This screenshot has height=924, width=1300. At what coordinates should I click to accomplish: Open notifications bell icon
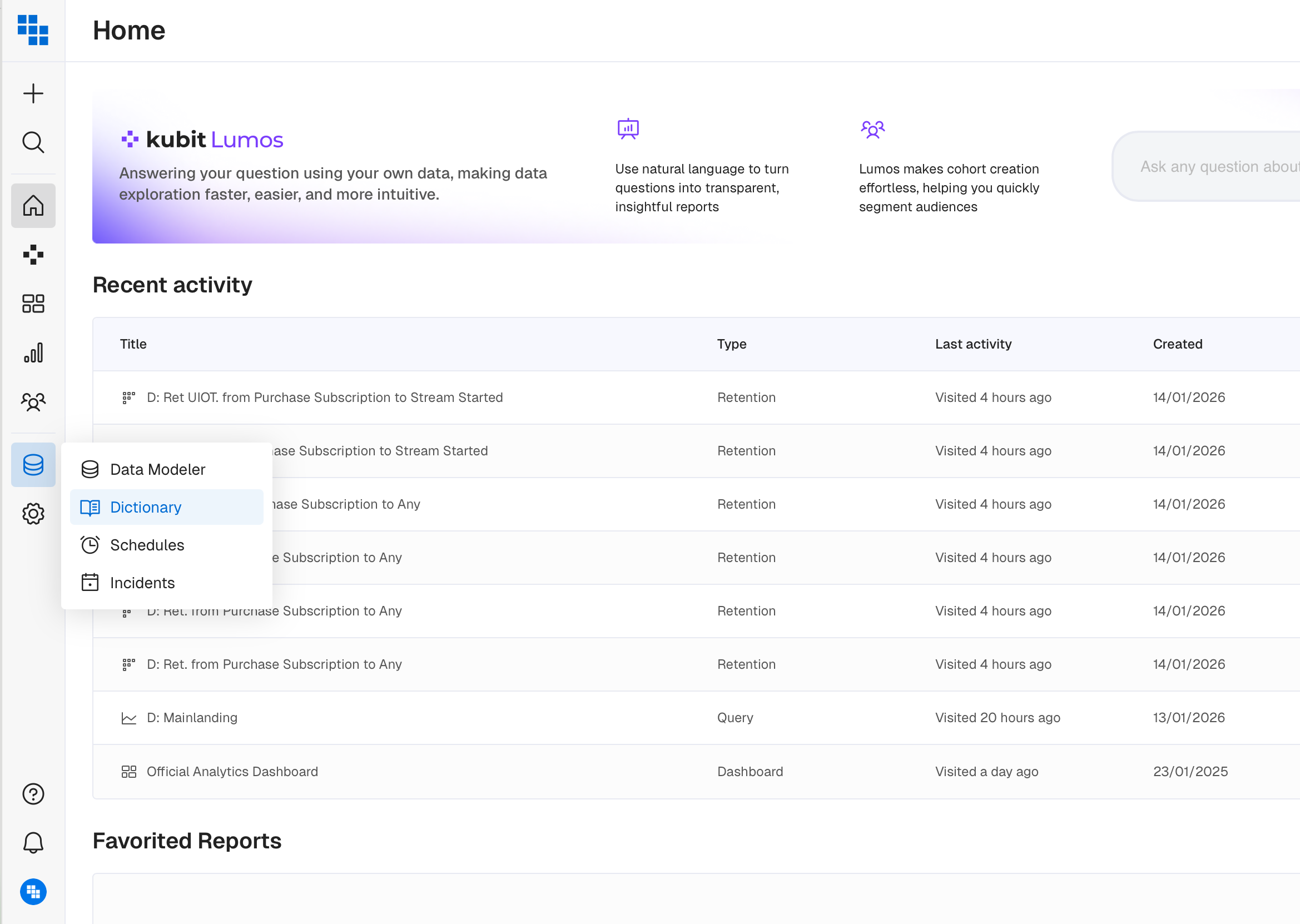33,843
